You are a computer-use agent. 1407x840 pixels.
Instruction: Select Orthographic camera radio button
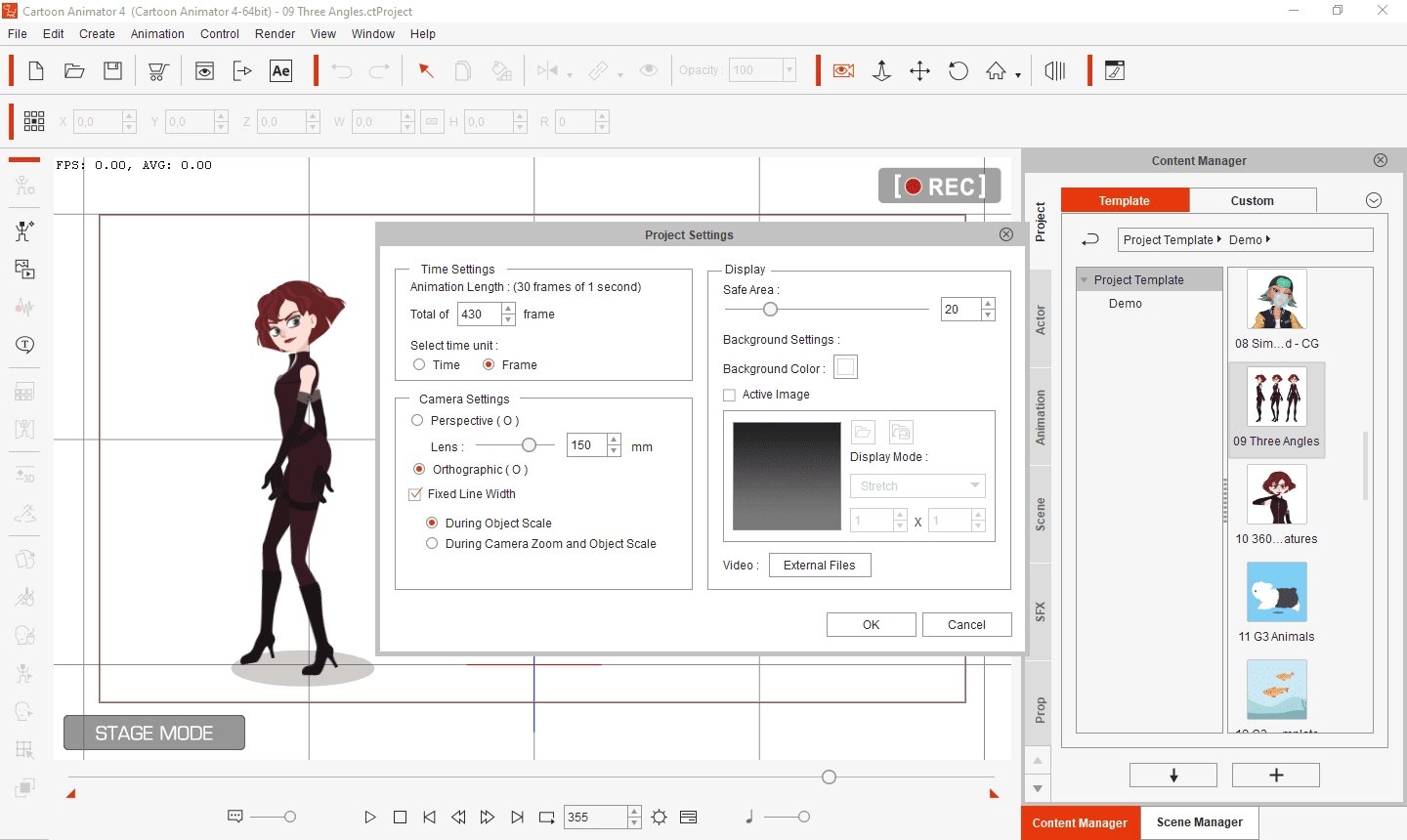[419, 470]
